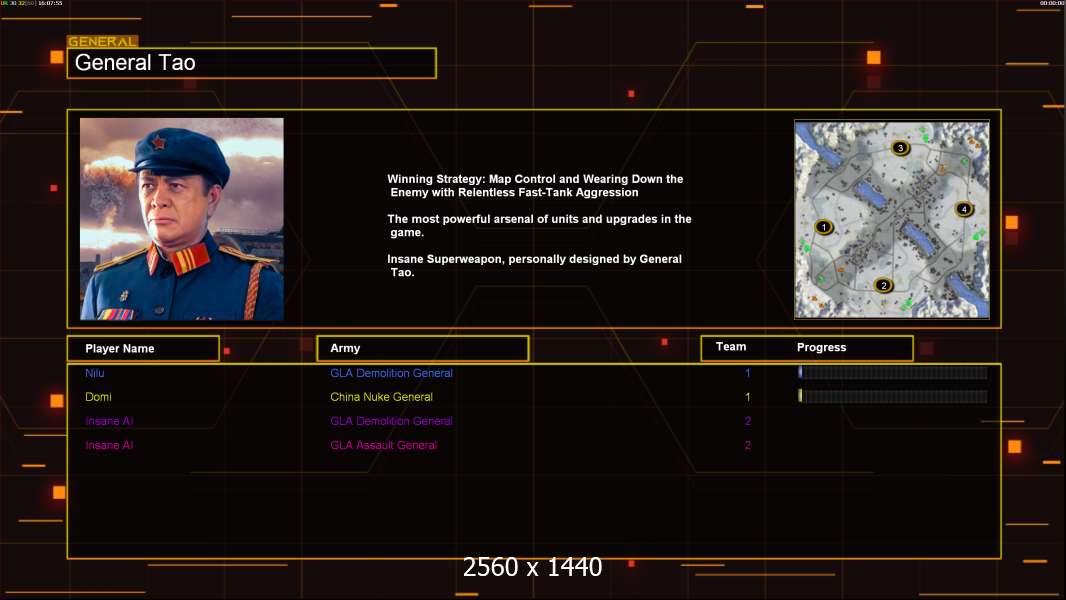Click the Team column header

731,347
